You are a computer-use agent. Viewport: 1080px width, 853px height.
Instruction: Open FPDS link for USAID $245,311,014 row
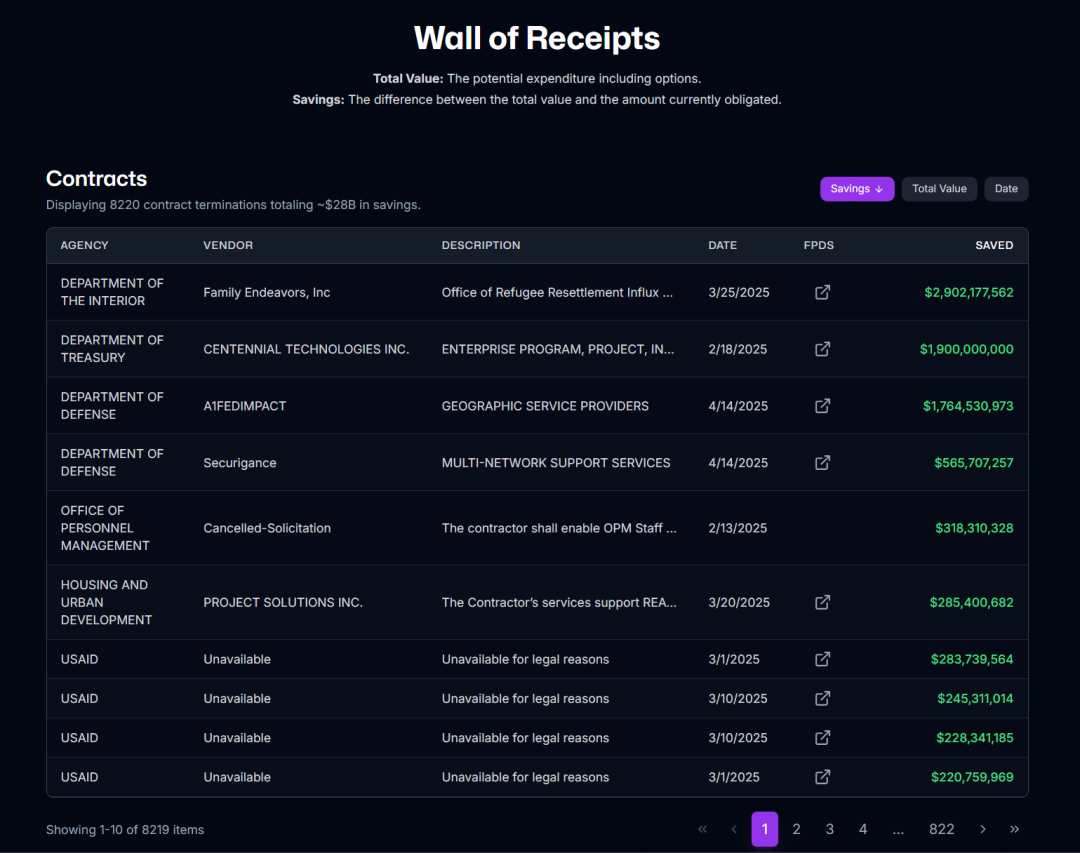coord(822,699)
